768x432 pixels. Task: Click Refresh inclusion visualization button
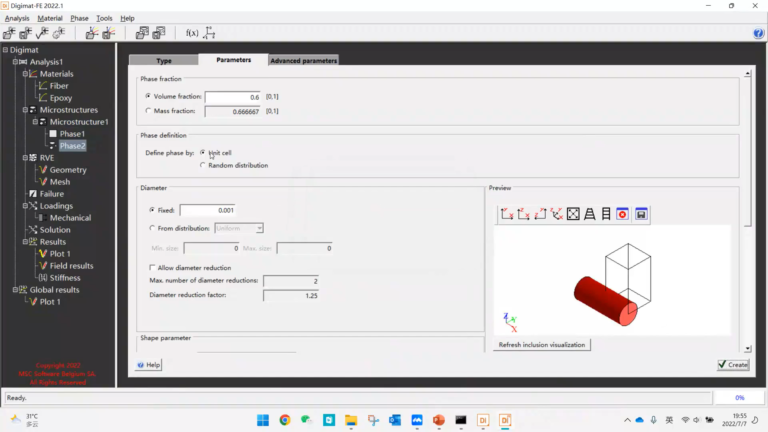[x=542, y=345]
